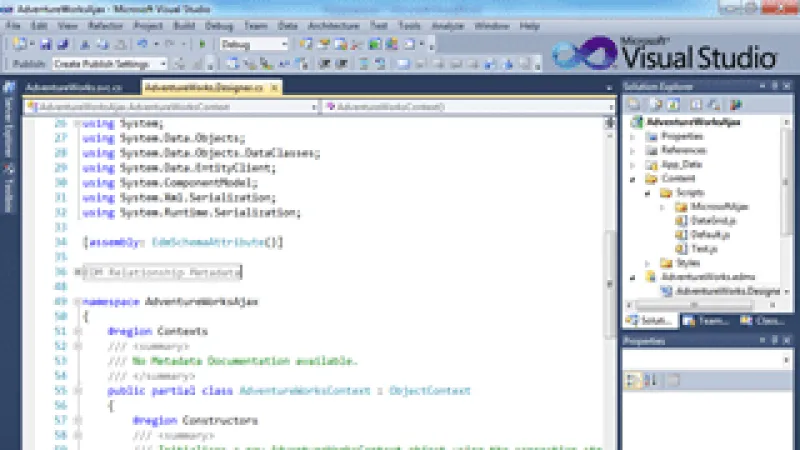Collapse the #region Constructors block
Screen dimensions: 800x450
pos(78,420)
